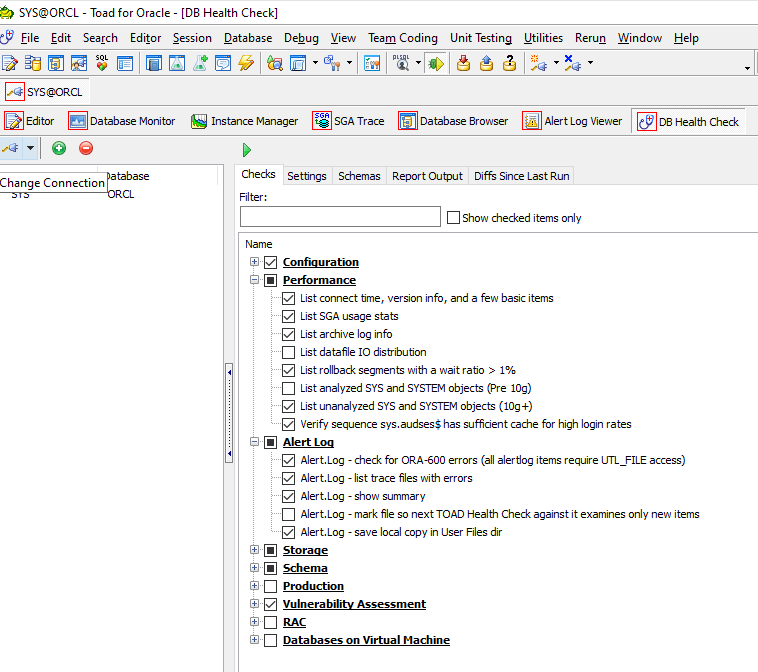Open the Utilities menu

pyautogui.click(x=543, y=38)
